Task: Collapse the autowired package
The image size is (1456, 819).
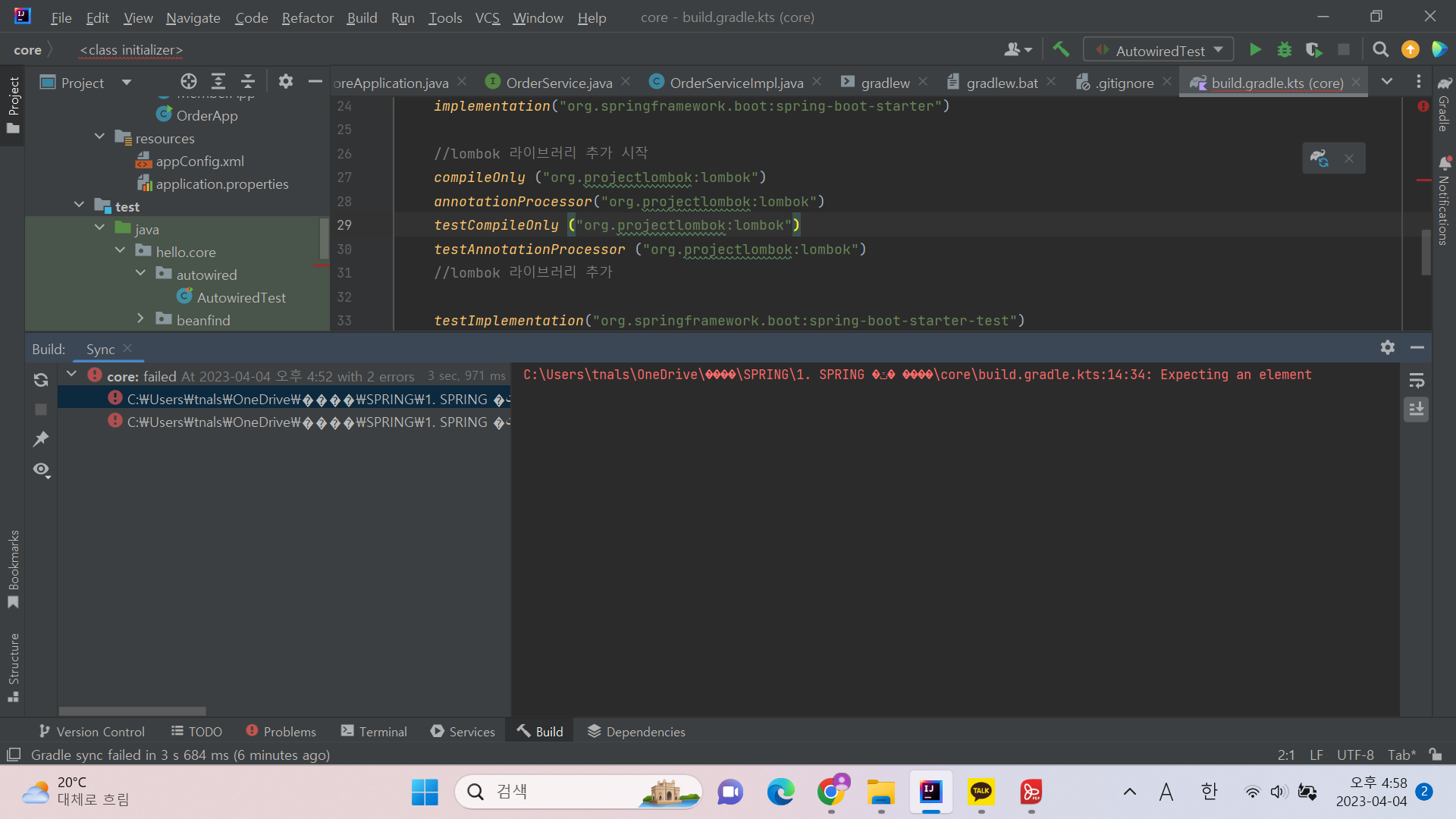Action: click(140, 273)
